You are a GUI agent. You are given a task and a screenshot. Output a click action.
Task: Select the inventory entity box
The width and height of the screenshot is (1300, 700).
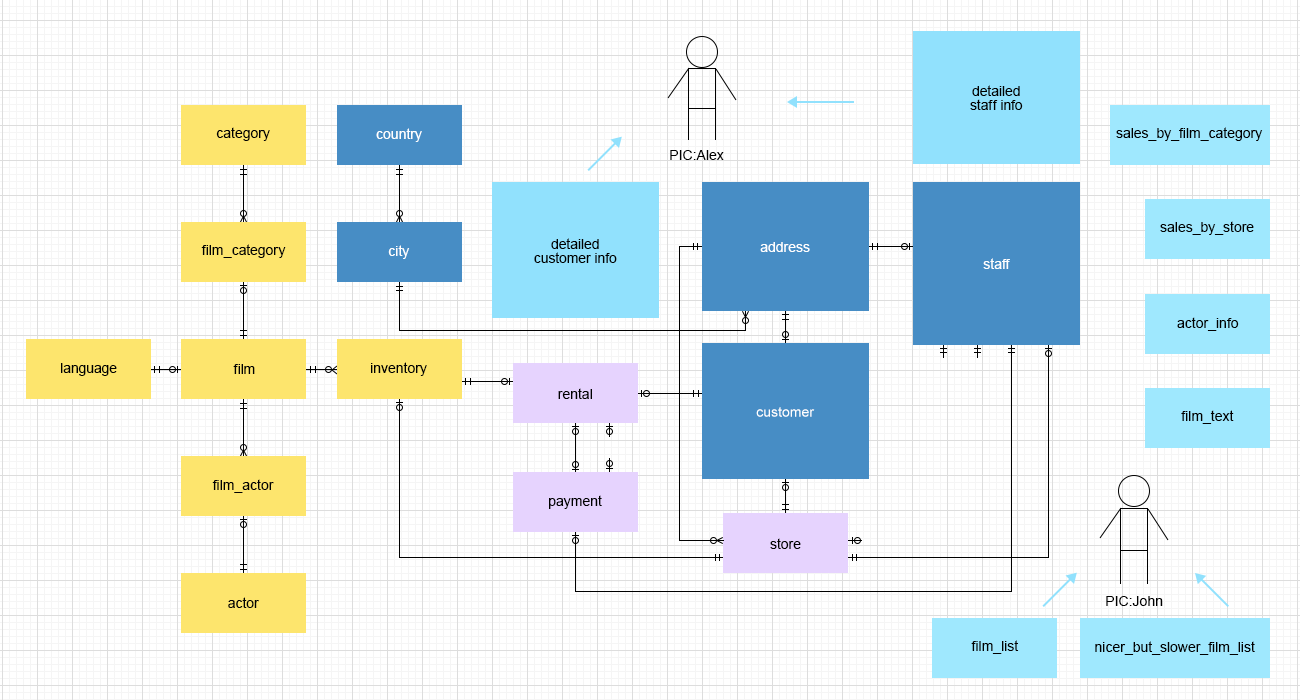click(399, 369)
